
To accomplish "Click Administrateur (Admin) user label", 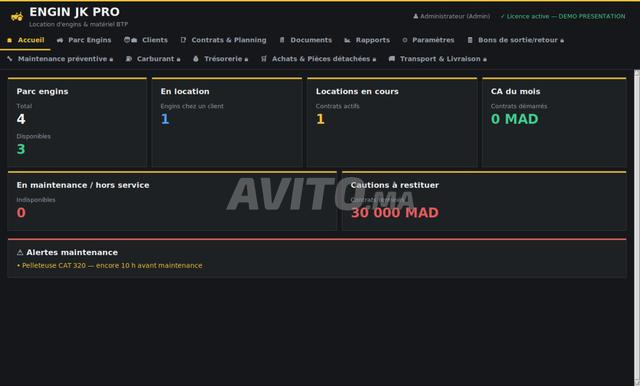I will pyautogui.click(x=455, y=16).
